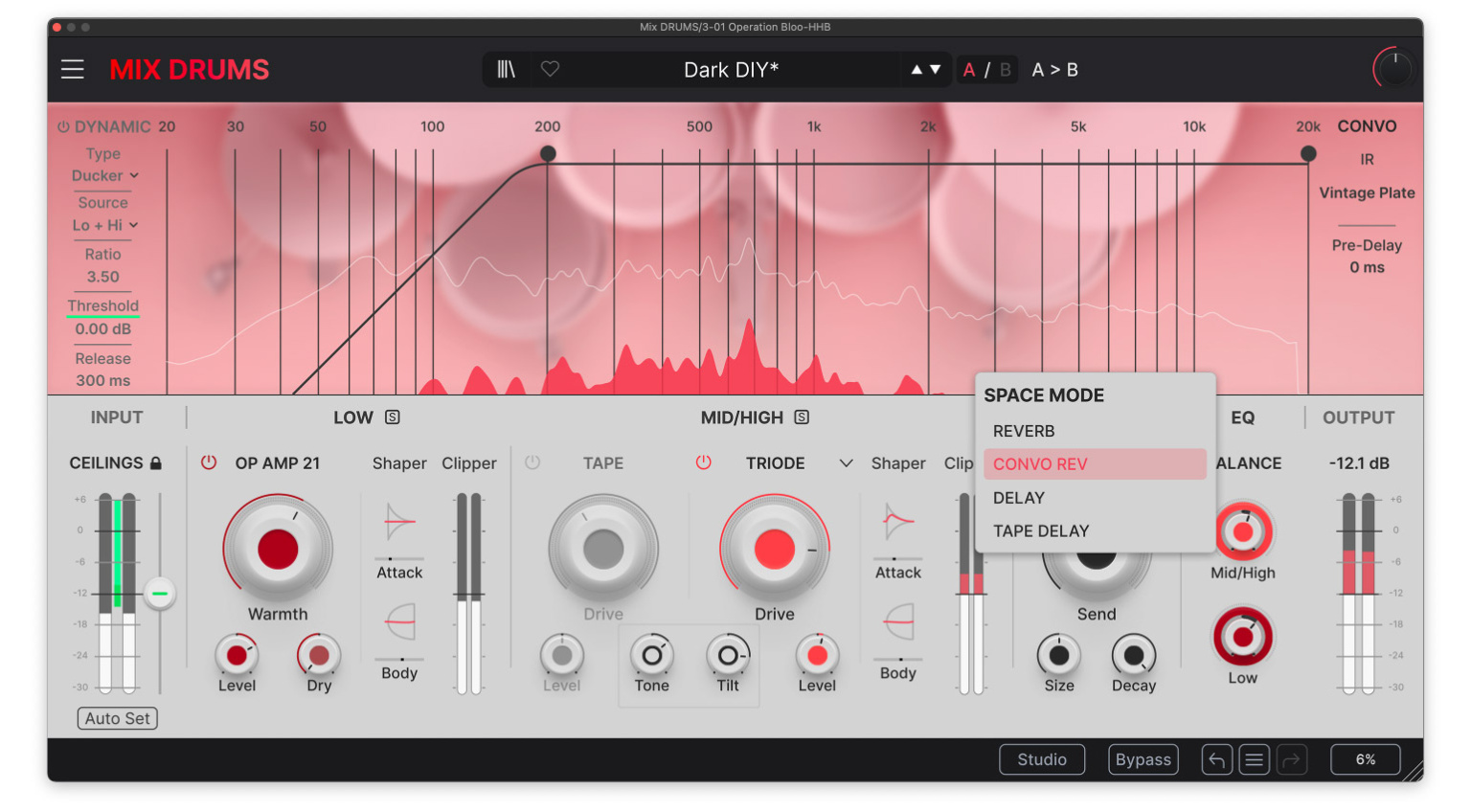
Task: Redo the last change
Action: (x=1292, y=759)
